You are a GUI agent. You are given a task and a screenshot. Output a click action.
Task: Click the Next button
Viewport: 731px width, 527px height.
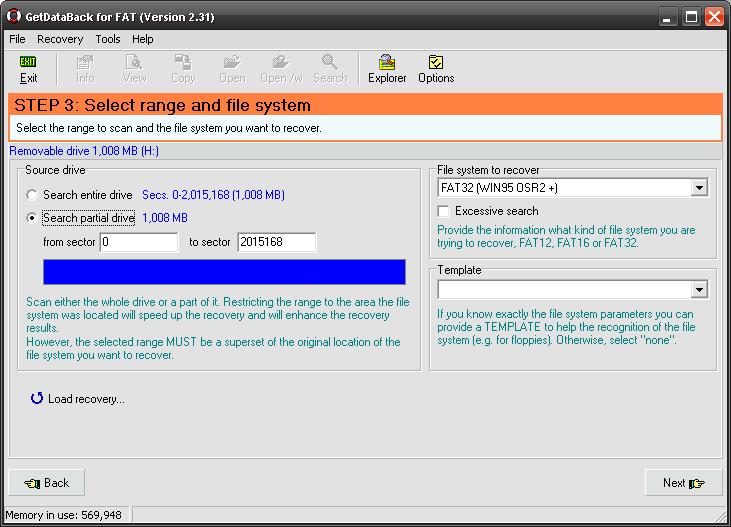coord(683,483)
